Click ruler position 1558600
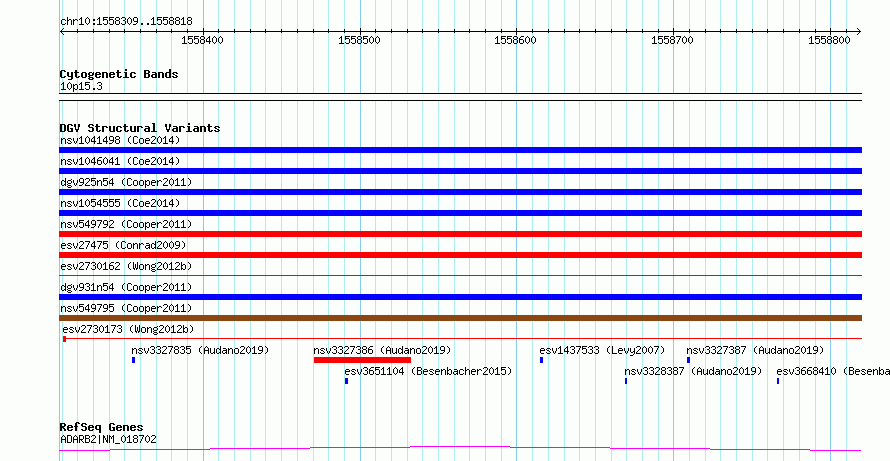Image resolution: width=890 pixels, height=461 pixels. pyautogui.click(x=516, y=41)
